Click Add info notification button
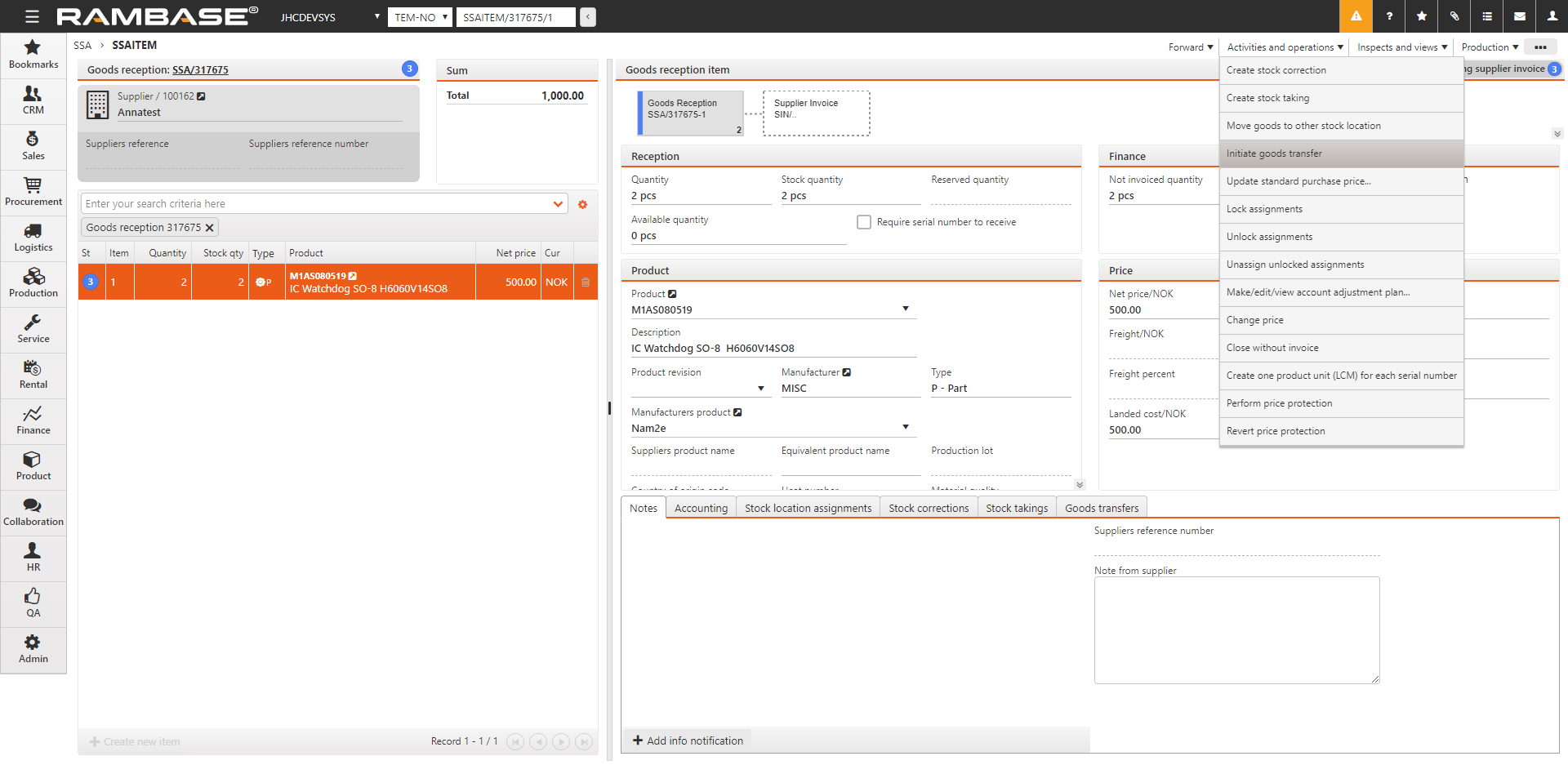This screenshot has width=1568, height=765. pyautogui.click(x=688, y=741)
